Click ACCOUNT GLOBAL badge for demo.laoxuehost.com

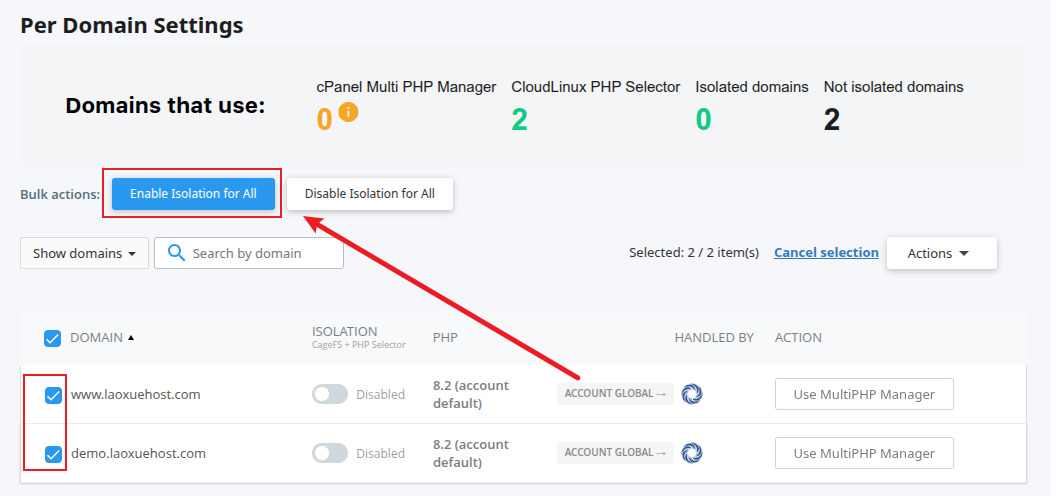(x=615, y=453)
